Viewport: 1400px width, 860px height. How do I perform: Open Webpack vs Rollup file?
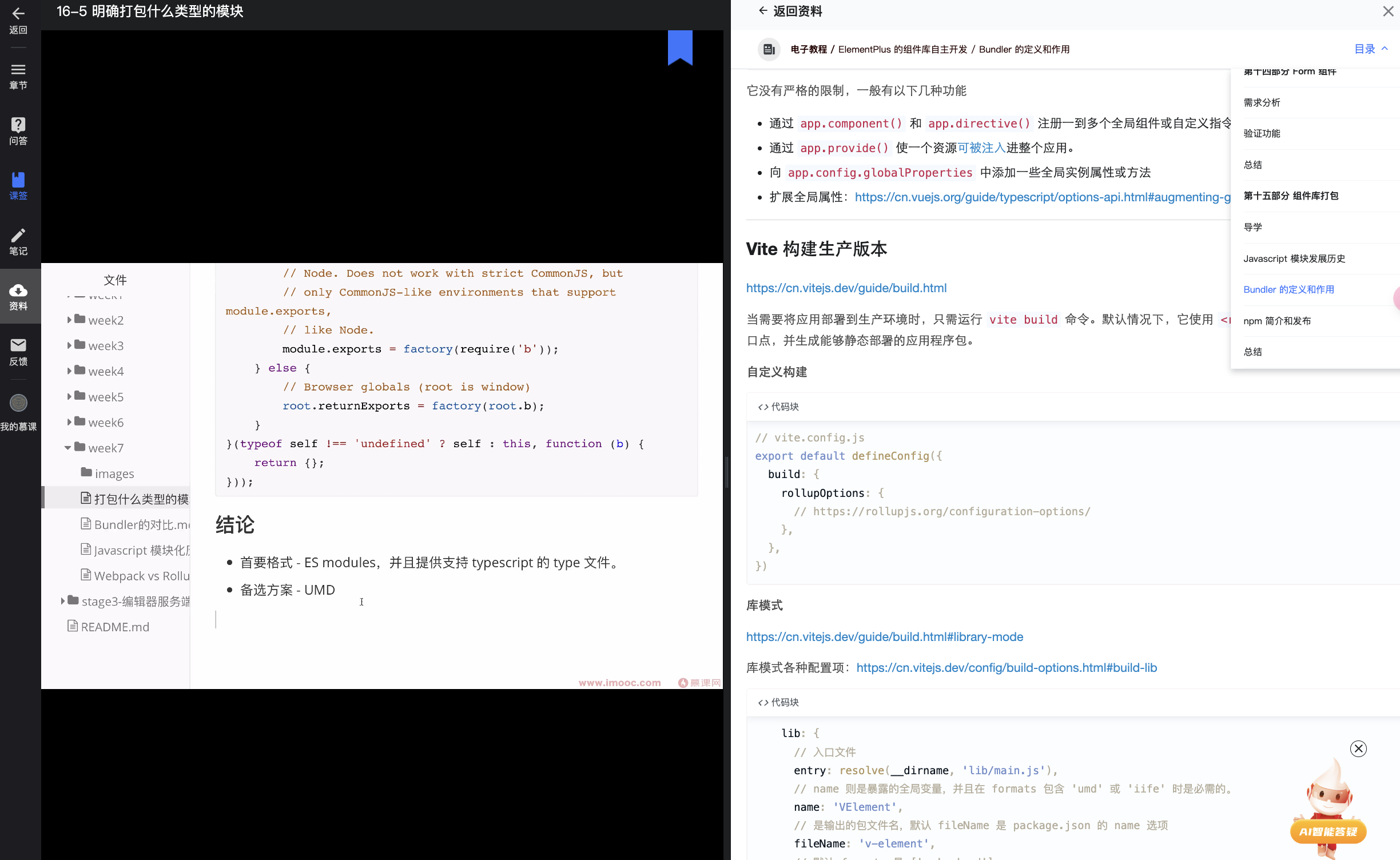coord(134,576)
